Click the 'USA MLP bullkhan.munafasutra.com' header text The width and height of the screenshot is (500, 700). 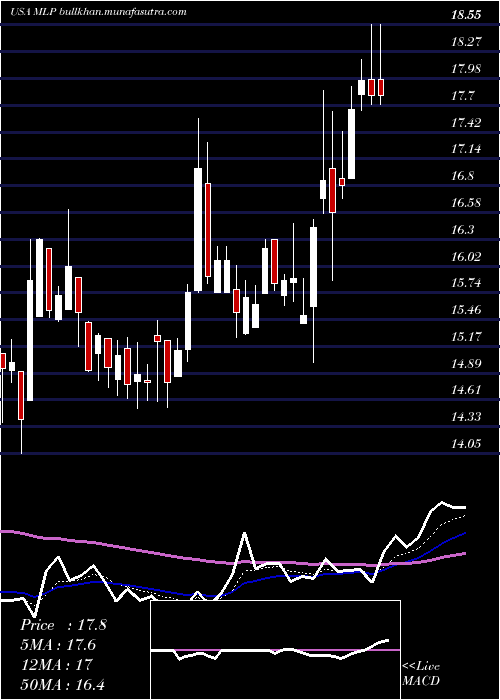click(x=99, y=12)
